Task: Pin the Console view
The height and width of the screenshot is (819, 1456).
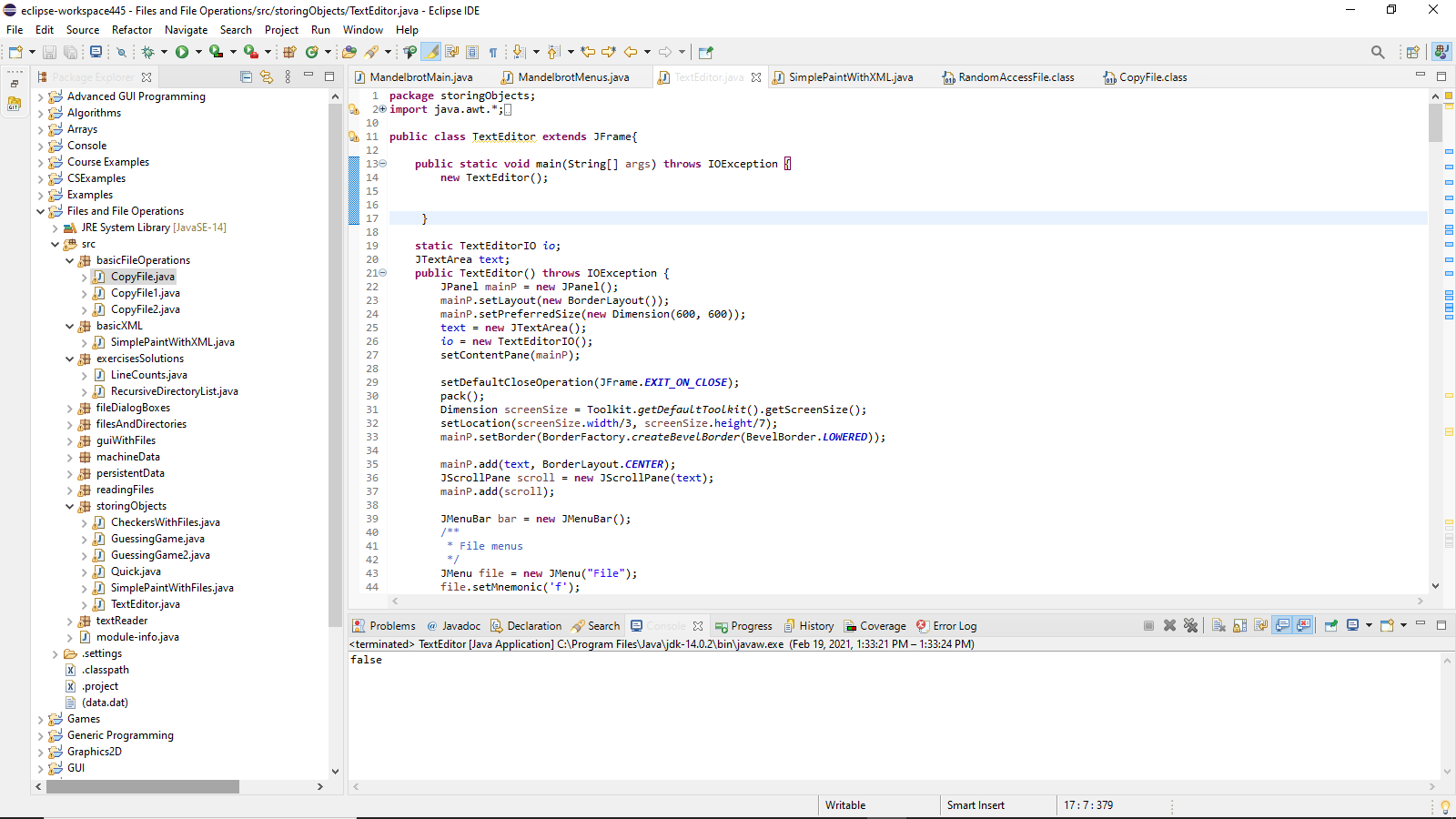Action: [1330, 626]
